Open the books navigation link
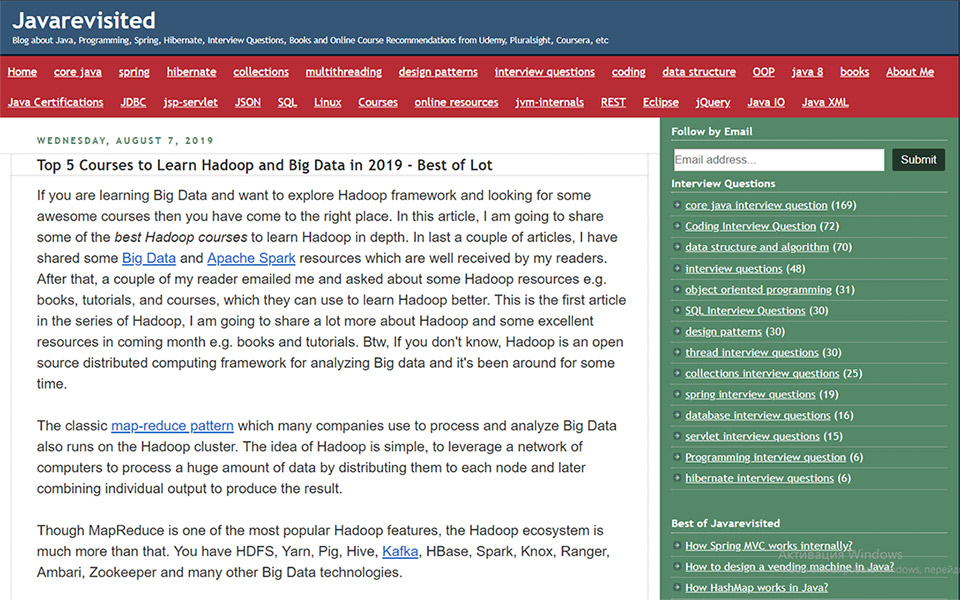Screen dimensions: 960x600 (854, 72)
